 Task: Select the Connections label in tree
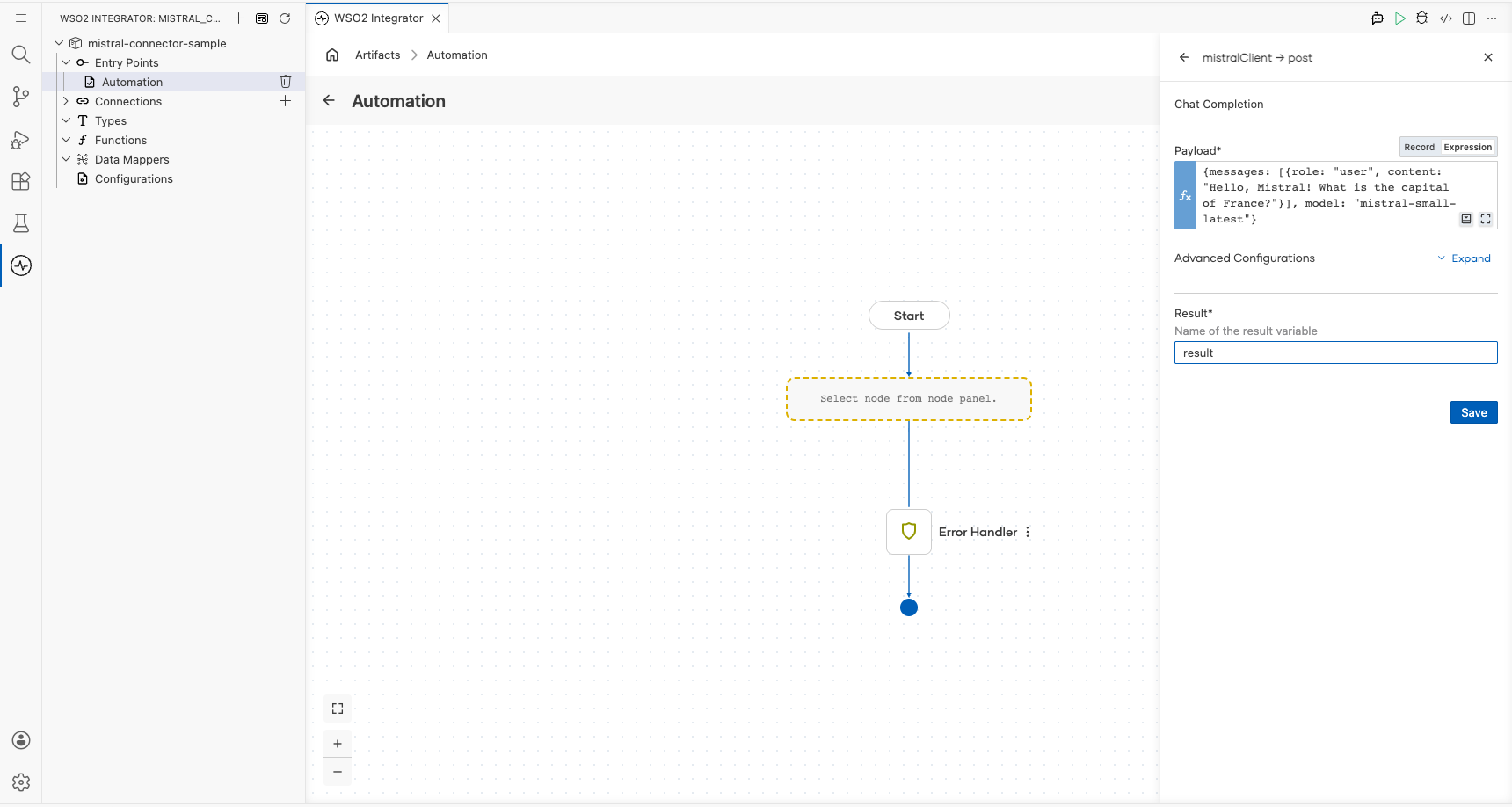point(128,101)
